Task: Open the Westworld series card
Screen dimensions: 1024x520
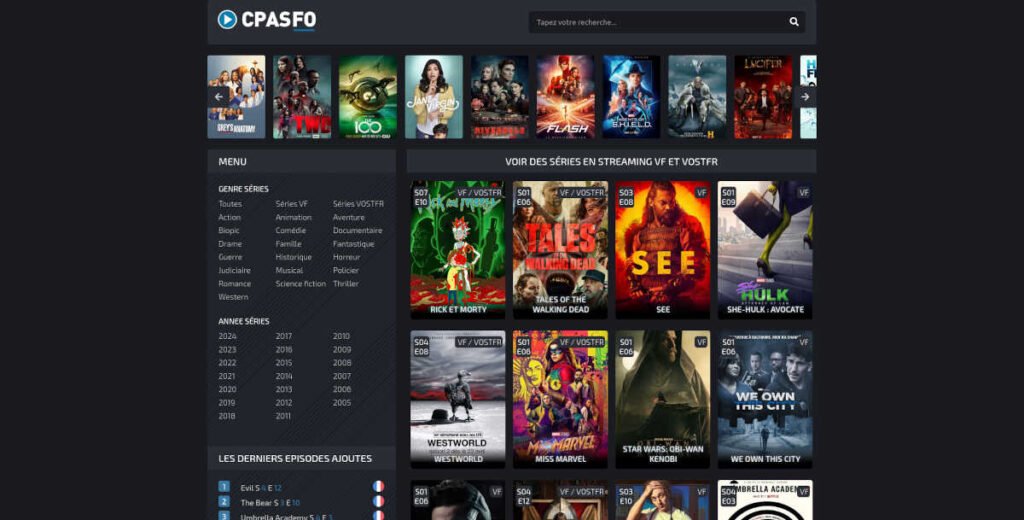Action: pyautogui.click(x=458, y=400)
